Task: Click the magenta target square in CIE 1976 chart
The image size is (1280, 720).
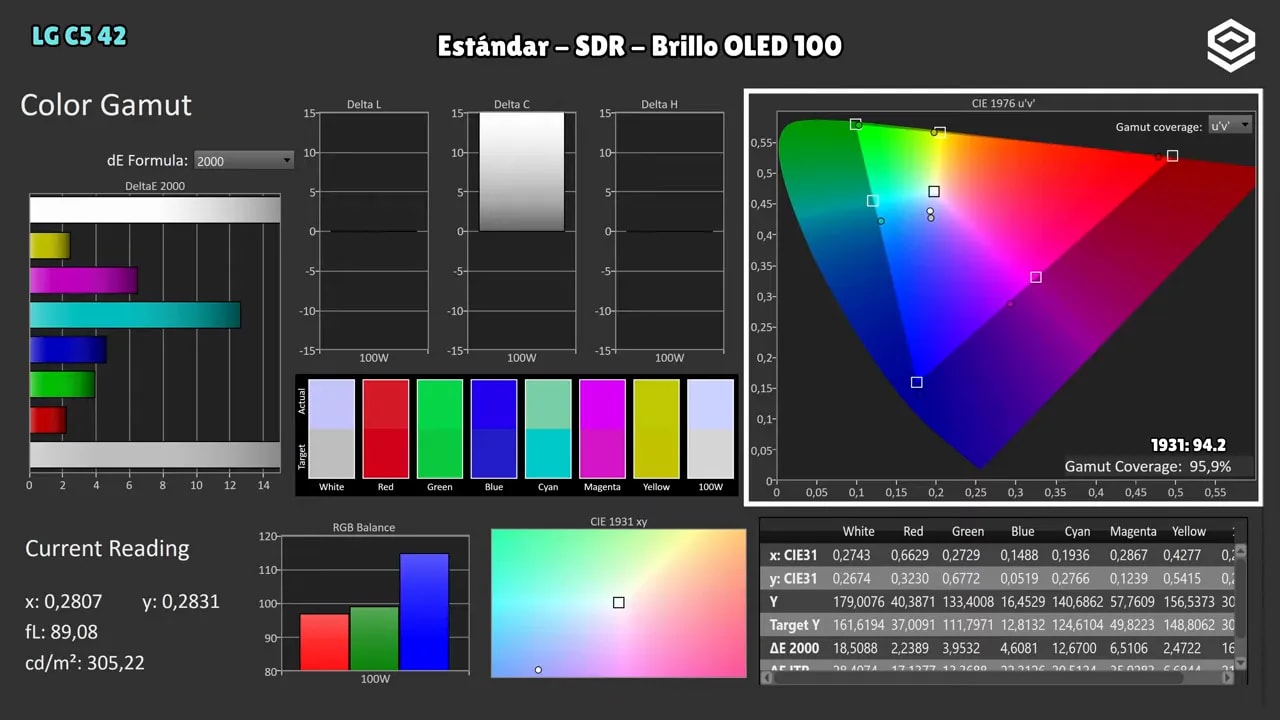Action: point(1036,277)
